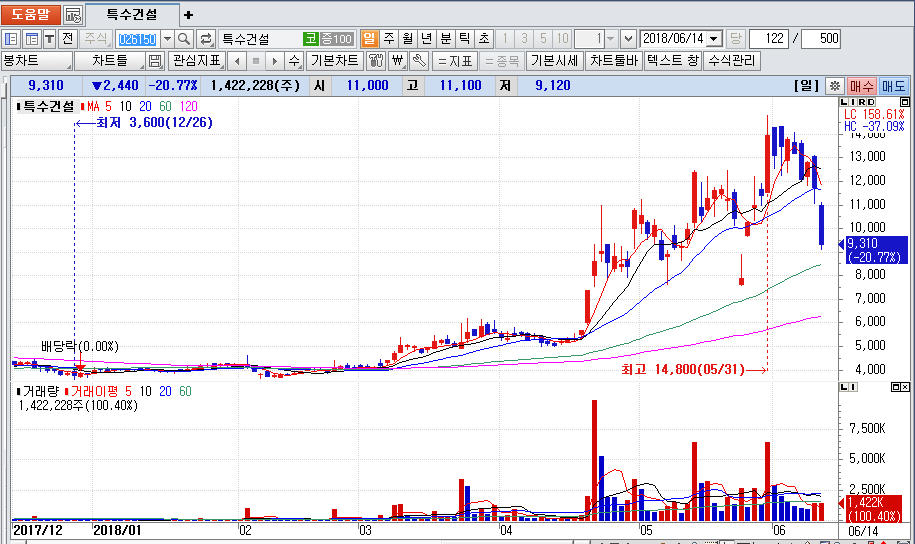
Task: Click the save disk icon next to 차트틀
Action: [155, 61]
